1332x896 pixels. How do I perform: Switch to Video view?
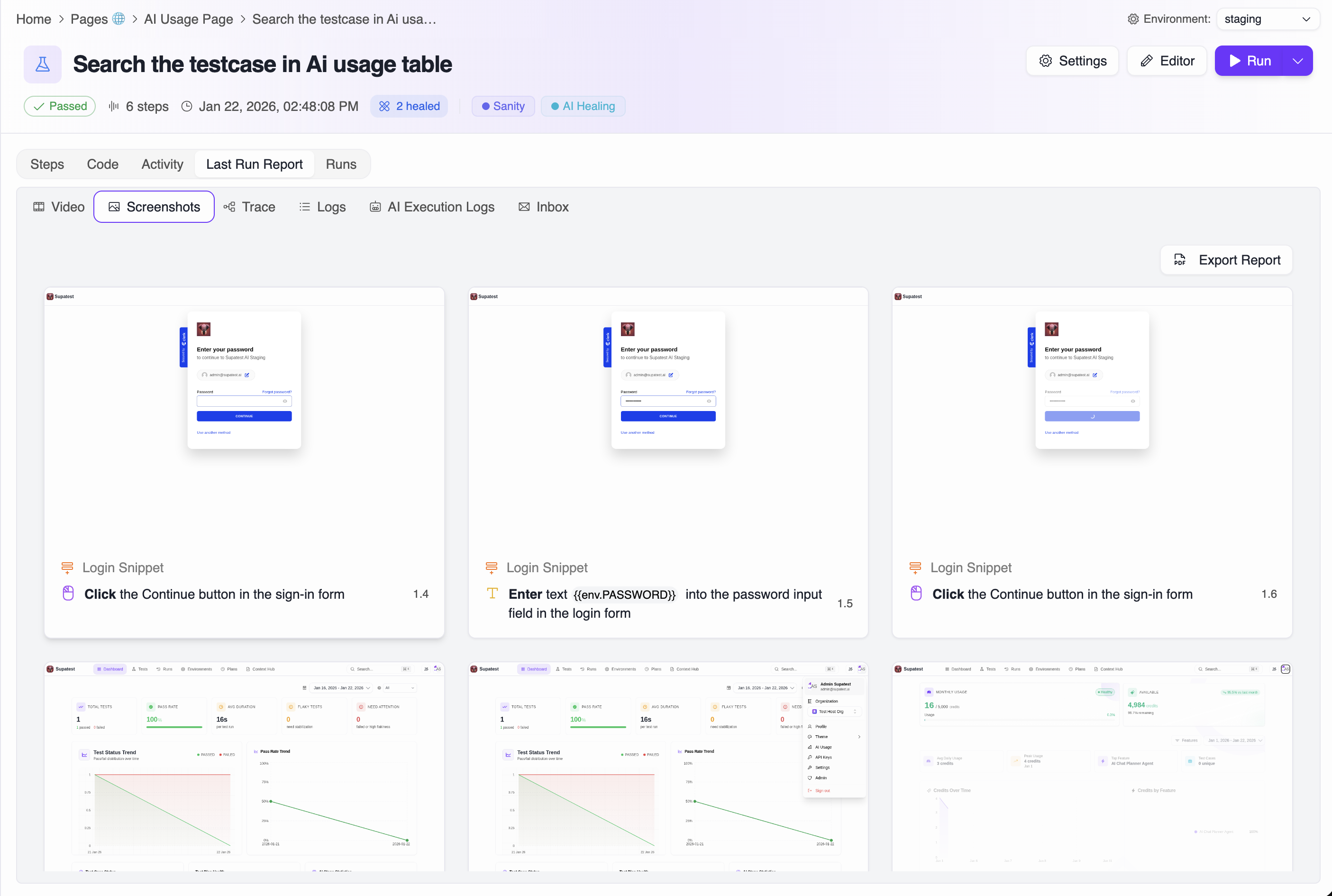click(59, 207)
